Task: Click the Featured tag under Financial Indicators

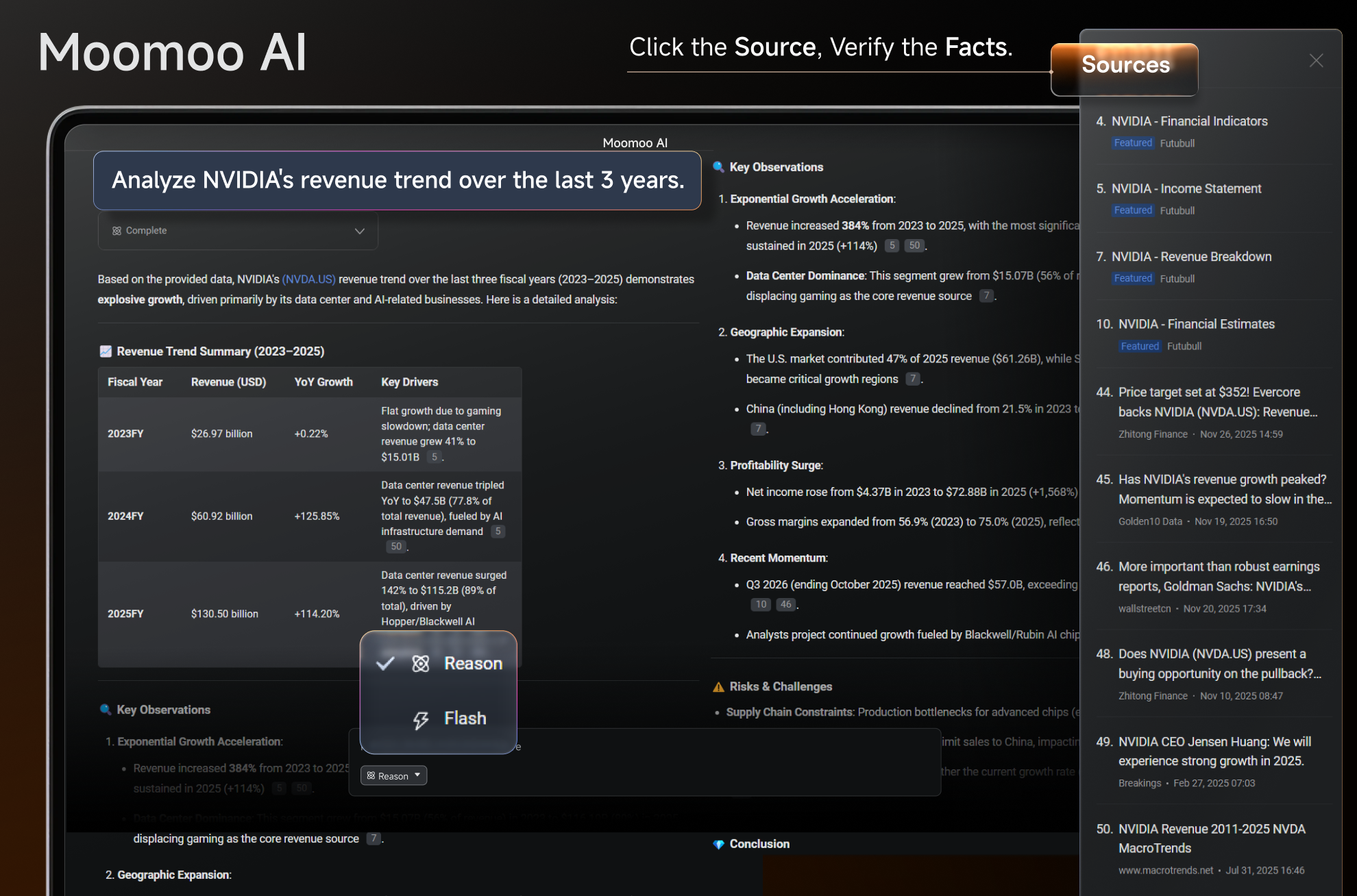Action: (x=1133, y=143)
